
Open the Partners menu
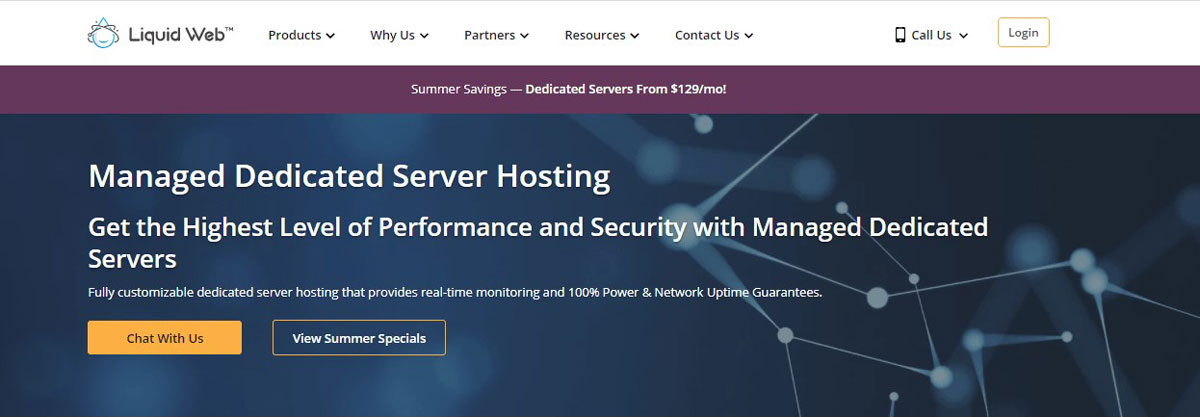click(x=496, y=35)
